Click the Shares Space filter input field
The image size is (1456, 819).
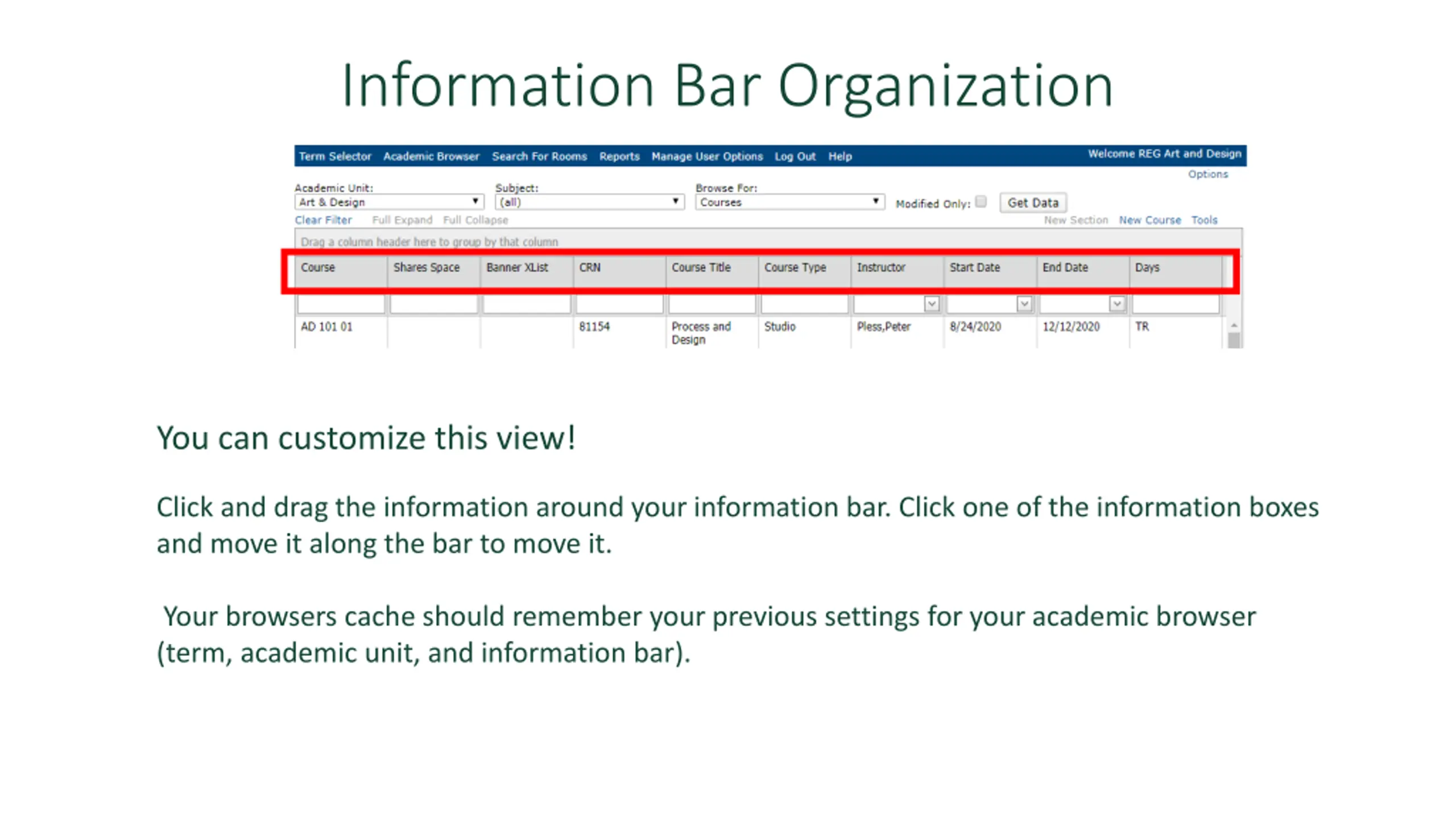(x=434, y=304)
